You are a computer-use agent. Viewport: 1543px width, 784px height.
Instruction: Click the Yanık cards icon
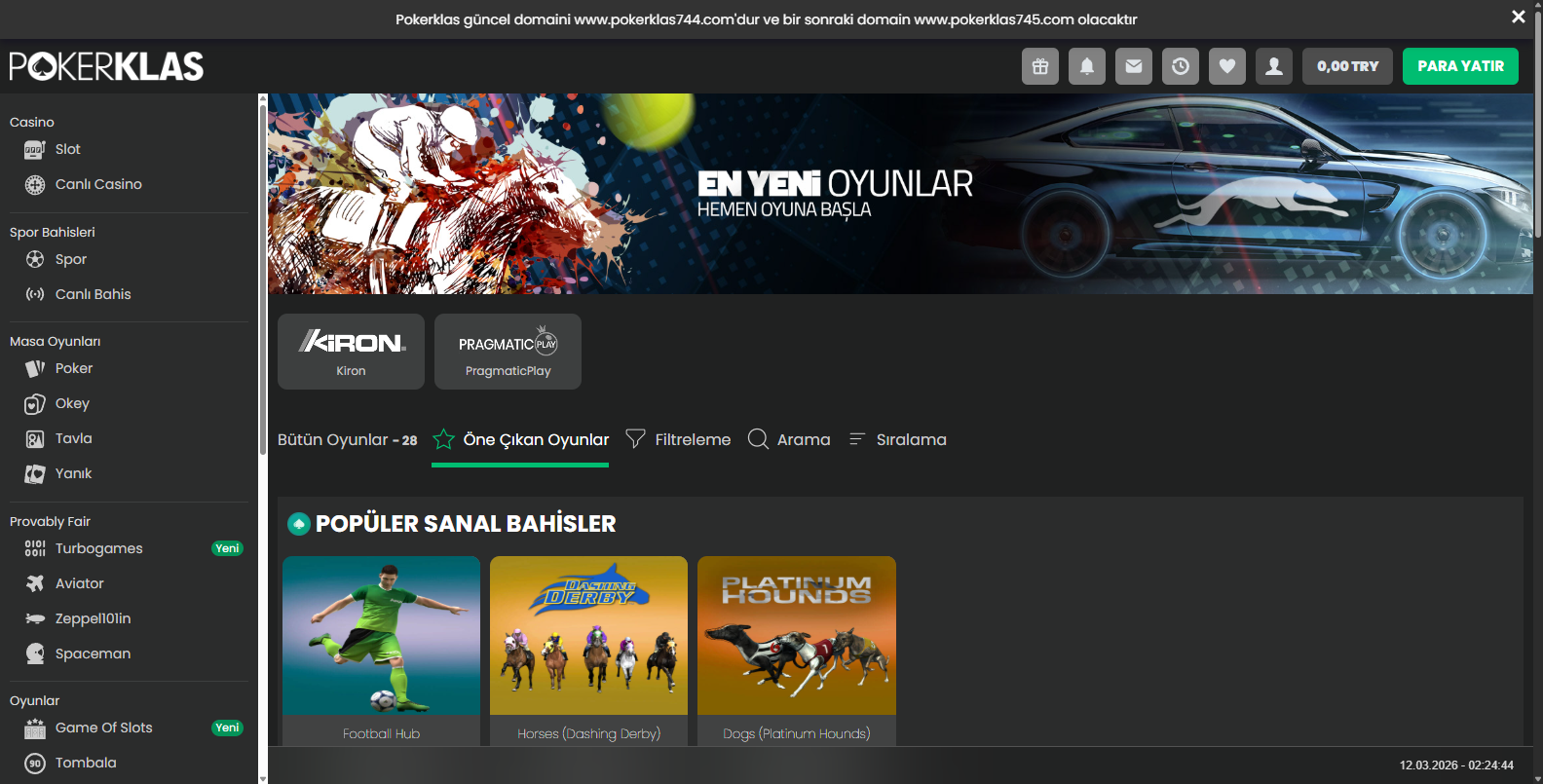(x=35, y=473)
